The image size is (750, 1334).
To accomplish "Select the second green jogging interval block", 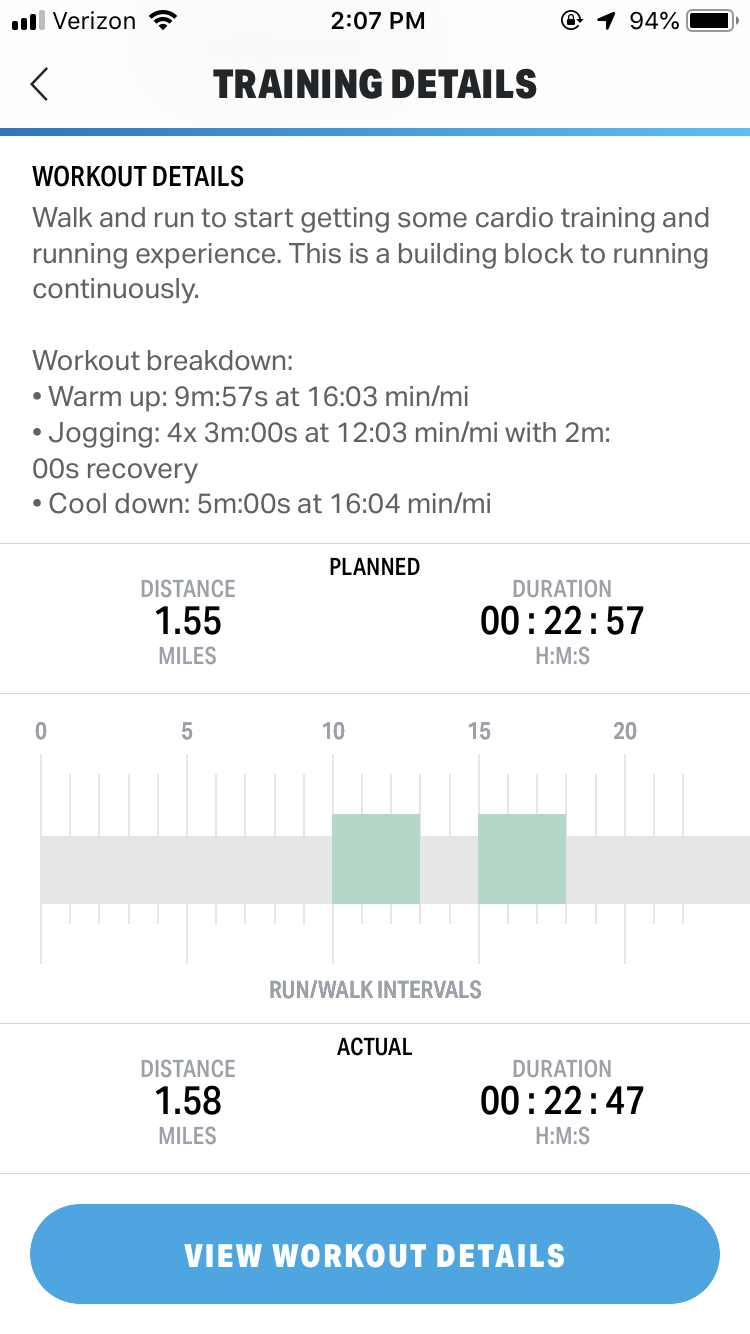I will click(x=522, y=859).
